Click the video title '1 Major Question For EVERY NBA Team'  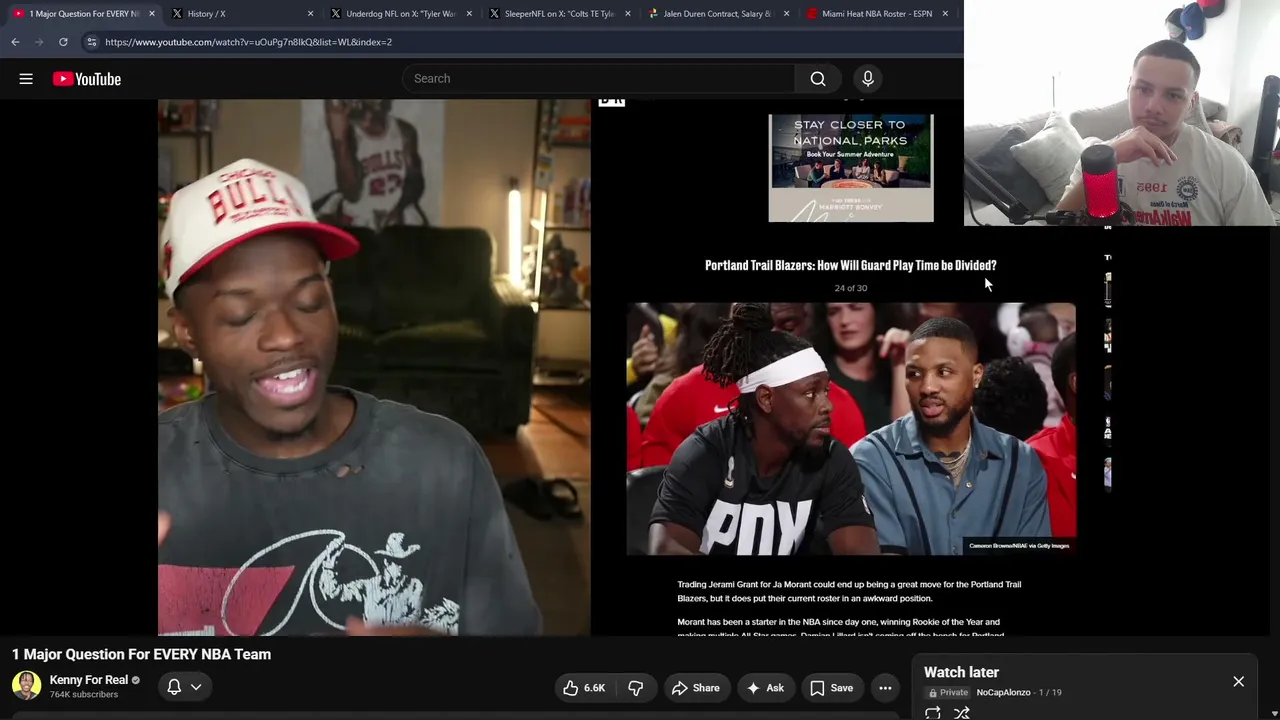pyautogui.click(x=141, y=654)
